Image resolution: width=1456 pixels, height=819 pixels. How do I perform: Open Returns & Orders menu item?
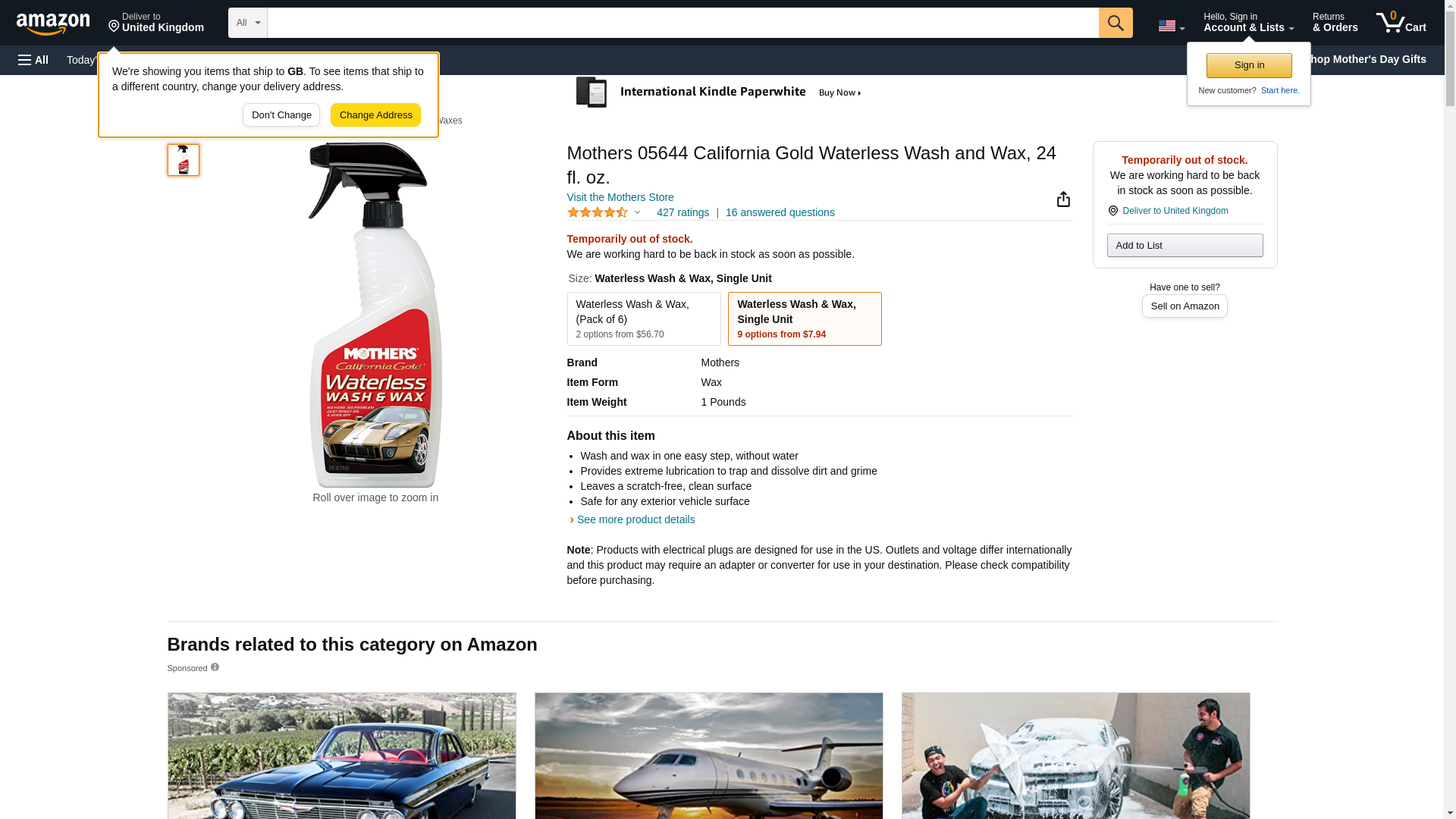[x=1335, y=23]
